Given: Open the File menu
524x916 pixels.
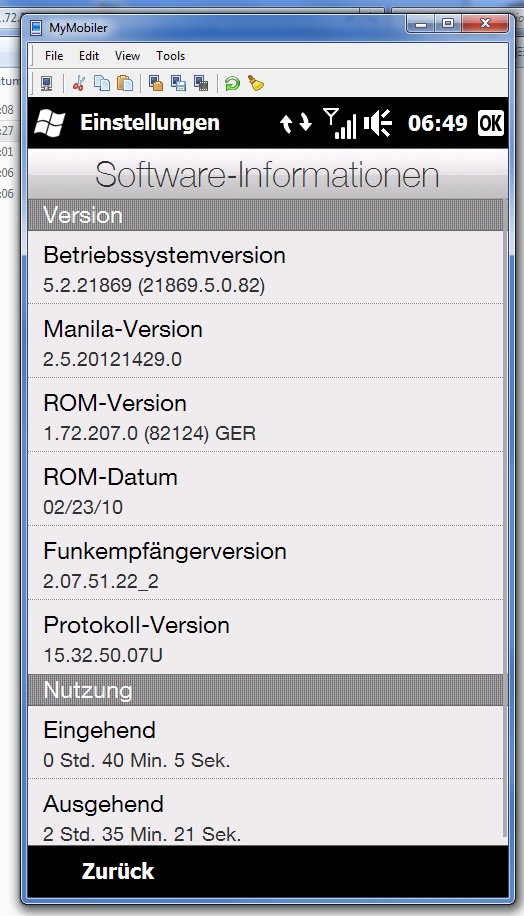Looking at the screenshot, I should tap(54, 55).
